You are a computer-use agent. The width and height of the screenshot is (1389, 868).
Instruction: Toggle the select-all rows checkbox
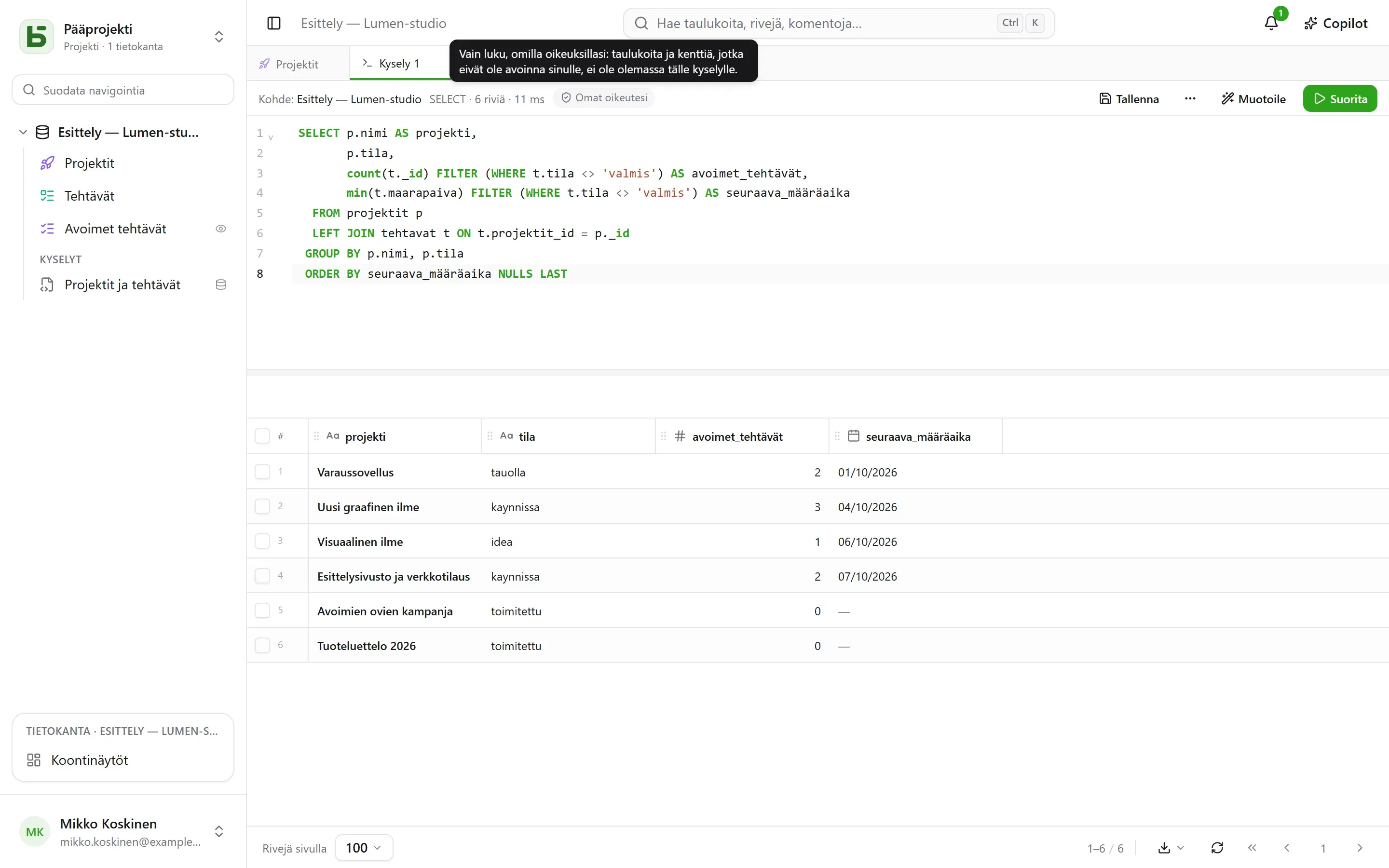(262, 436)
